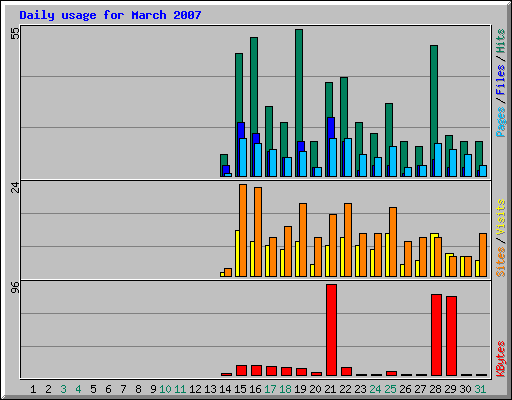
Task: Click the Pages axis label
Action: (500, 122)
